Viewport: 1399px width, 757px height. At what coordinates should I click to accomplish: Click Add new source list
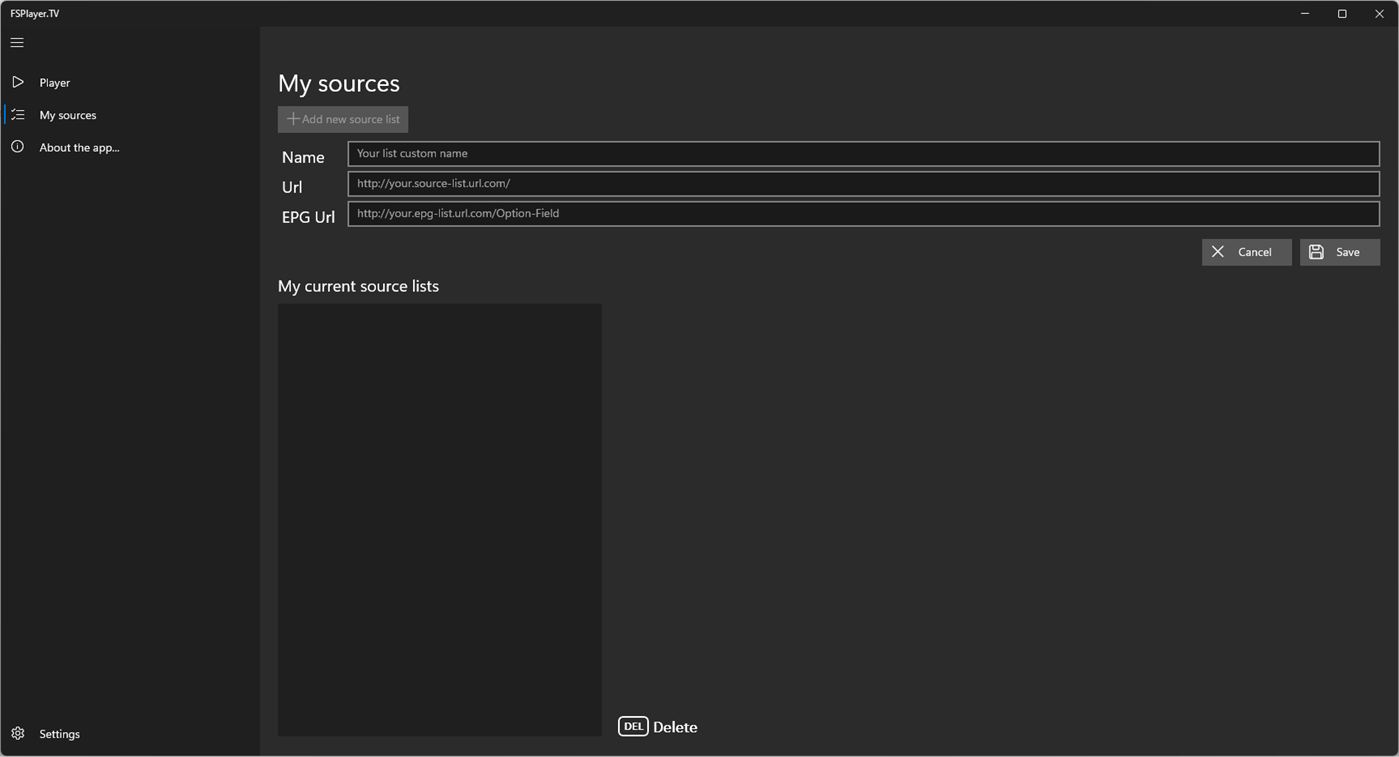pyautogui.click(x=342, y=119)
